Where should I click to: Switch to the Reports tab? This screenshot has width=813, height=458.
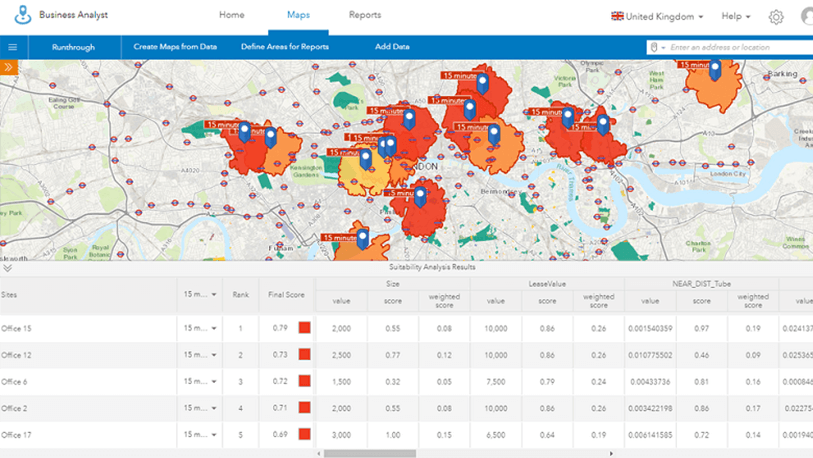tap(364, 16)
